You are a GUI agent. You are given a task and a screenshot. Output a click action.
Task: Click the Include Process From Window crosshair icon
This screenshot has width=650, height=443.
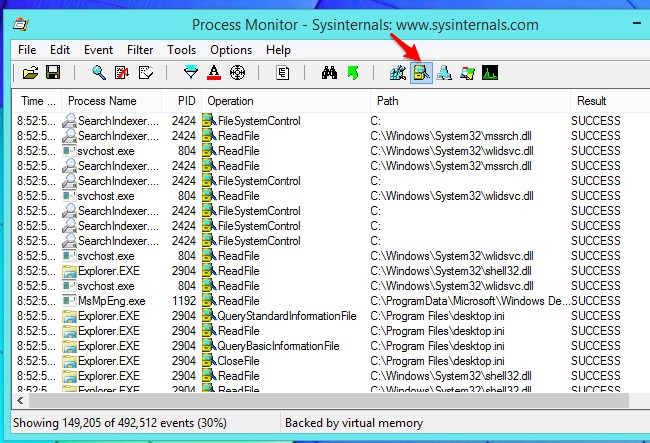pos(238,73)
